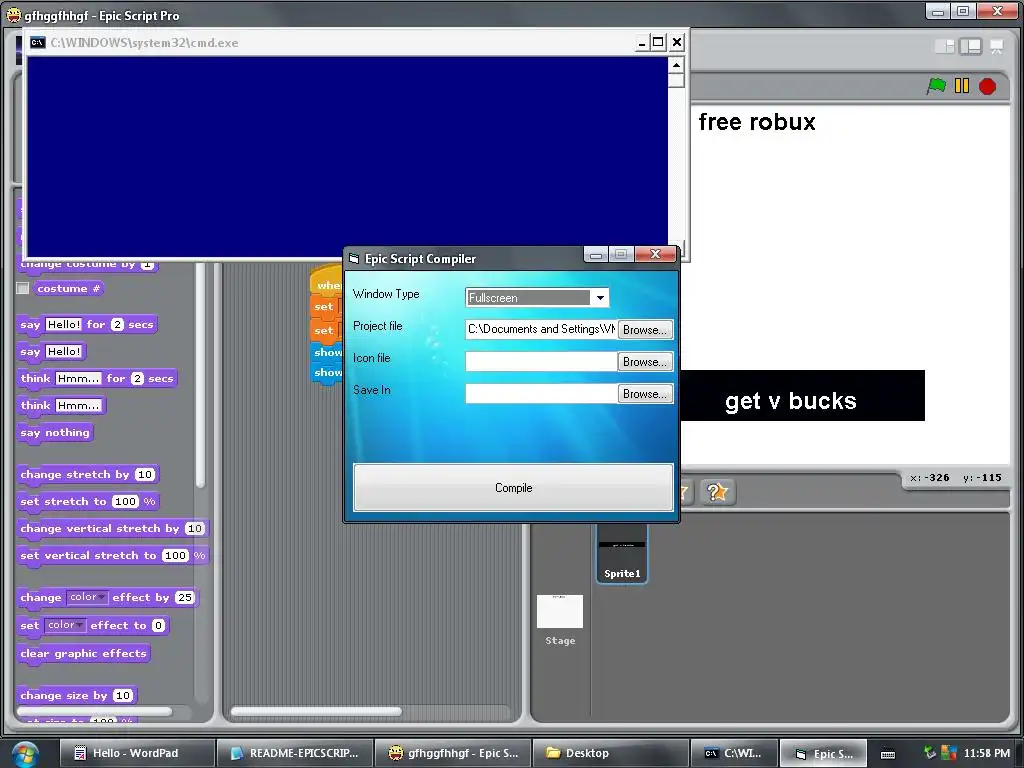
Task: Enter presentation mode icon
Action: tap(997, 46)
